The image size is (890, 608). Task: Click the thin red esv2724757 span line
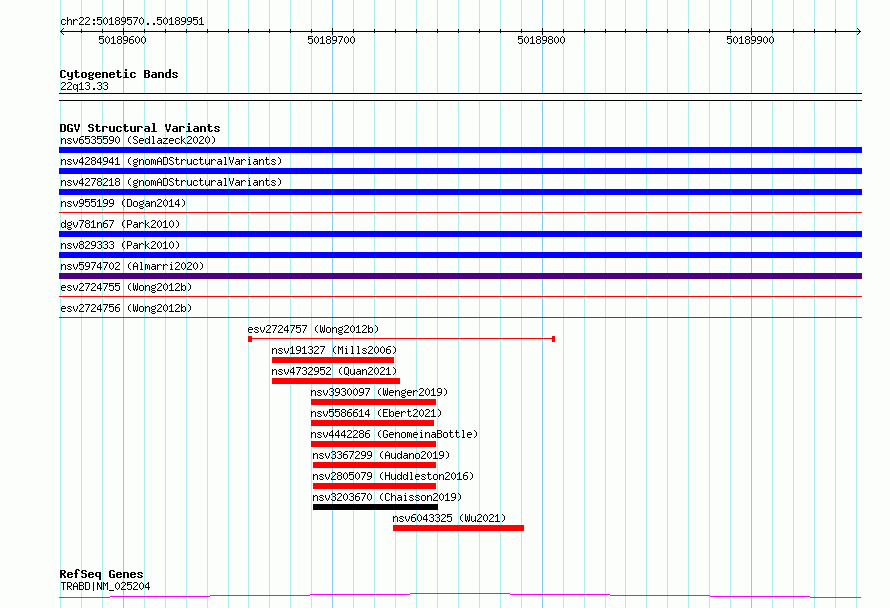coord(401,339)
